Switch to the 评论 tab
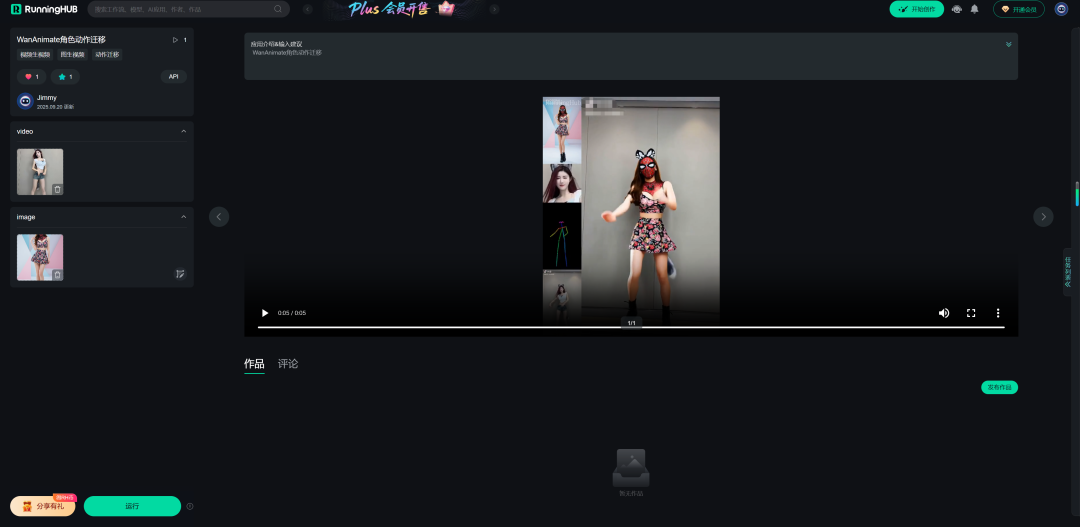 288,364
